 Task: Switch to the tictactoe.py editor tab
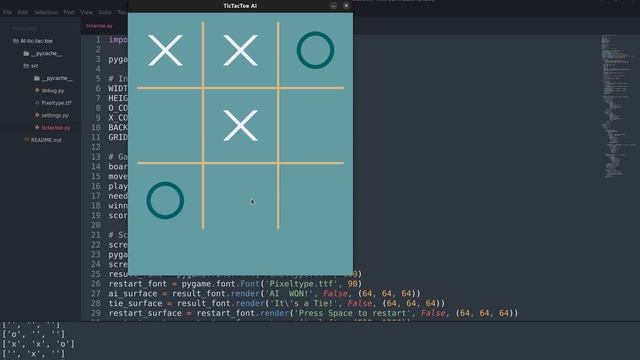click(x=99, y=26)
